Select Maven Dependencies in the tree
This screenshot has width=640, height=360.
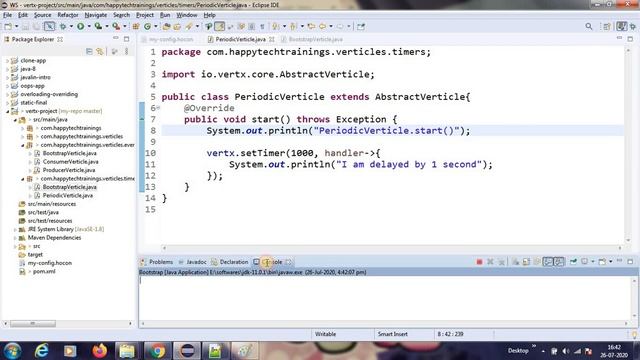54,238
